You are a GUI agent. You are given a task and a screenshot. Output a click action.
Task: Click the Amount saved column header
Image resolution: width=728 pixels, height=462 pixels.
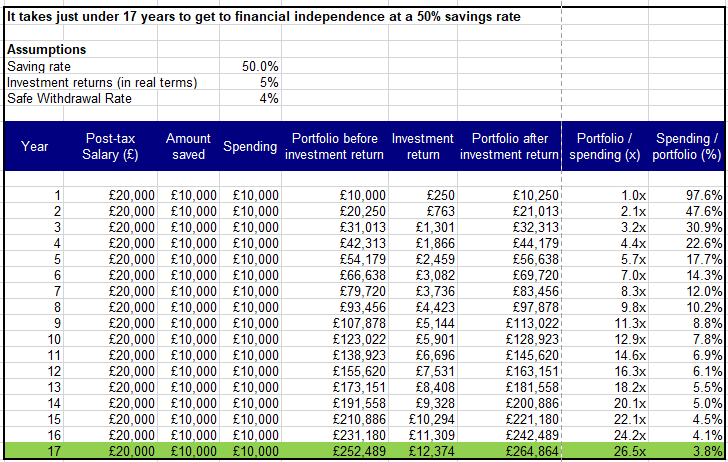point(187,146)
